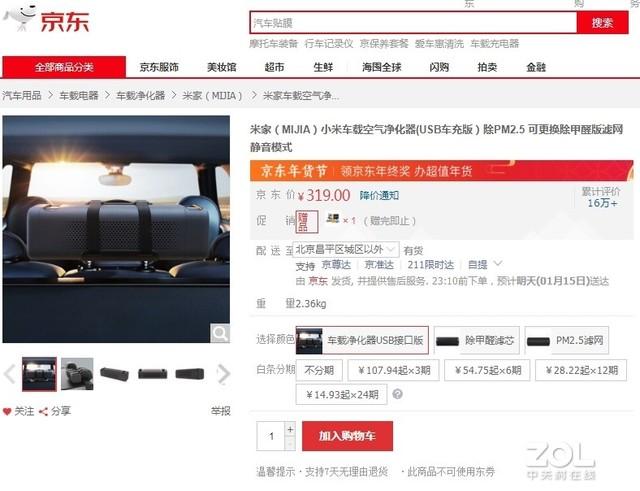The height and width of the screenshot is (491, 640).
Task: Open the magnifier zoom icon on product image
Action: coord(220,333)
